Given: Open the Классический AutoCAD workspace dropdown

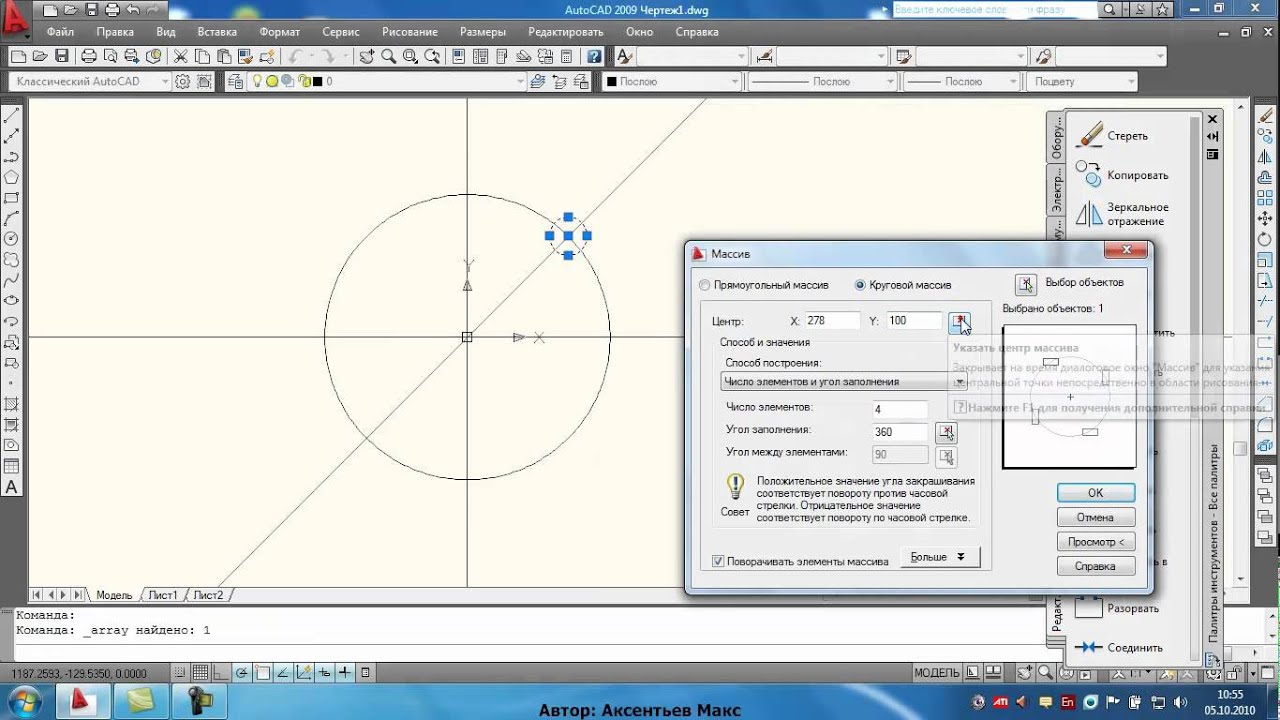Looking at the screenshot, I should pos(89,82).
